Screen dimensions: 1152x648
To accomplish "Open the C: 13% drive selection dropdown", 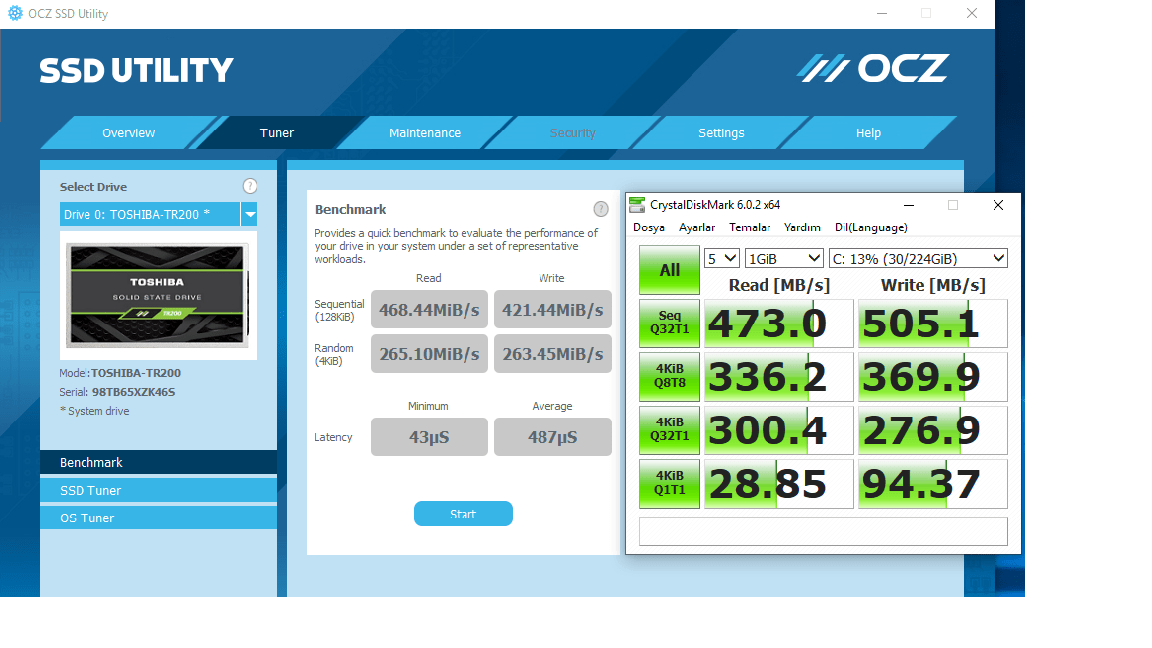I will (x=918, y=259).
